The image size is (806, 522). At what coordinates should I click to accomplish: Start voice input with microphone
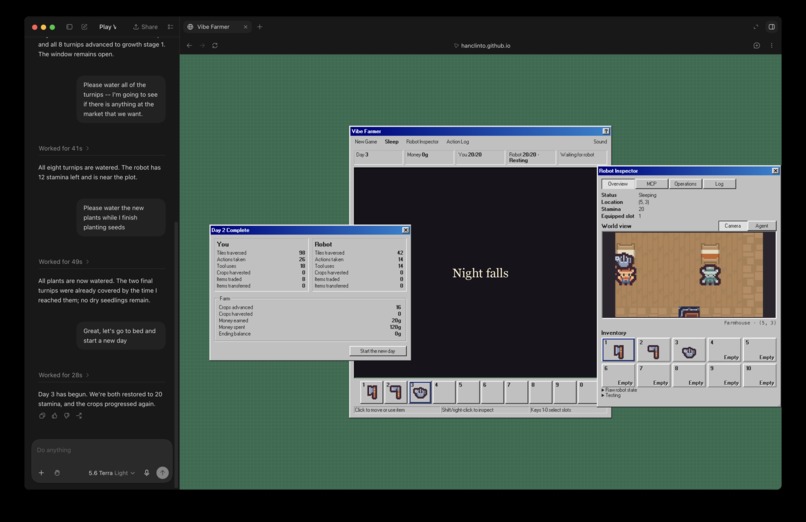coord(146,473)
